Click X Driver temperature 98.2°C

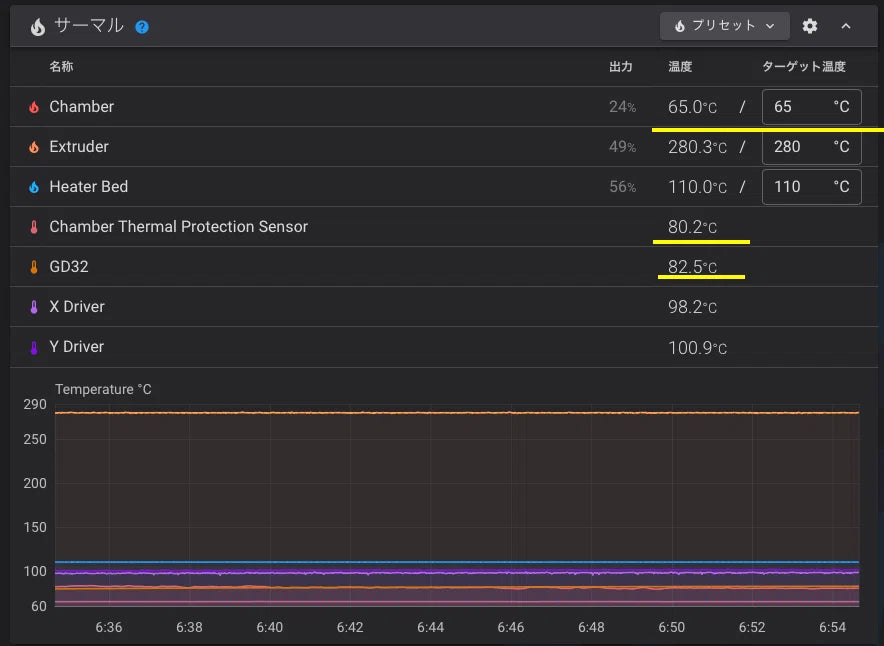[692, 307]
